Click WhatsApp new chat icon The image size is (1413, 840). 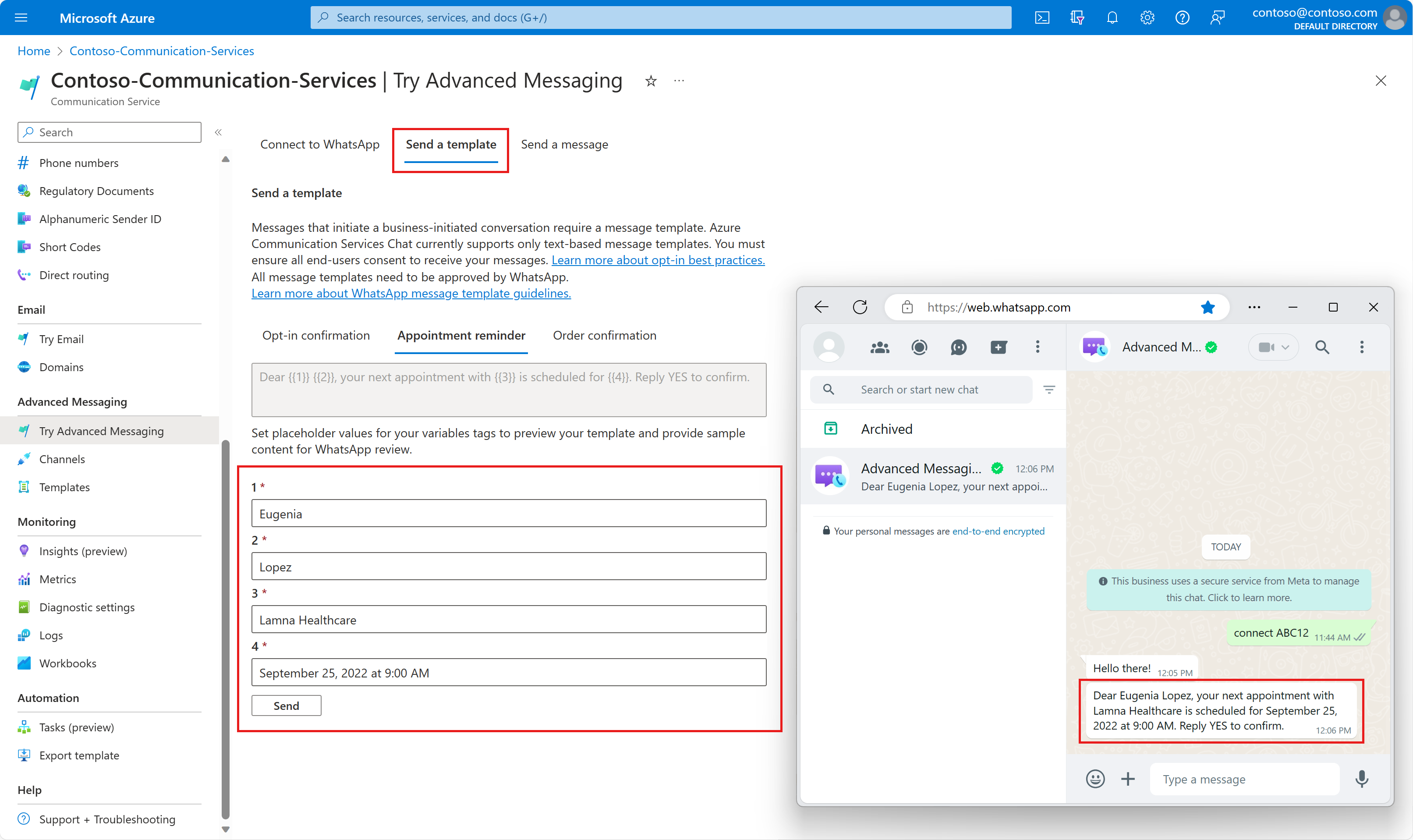(998, 347)
